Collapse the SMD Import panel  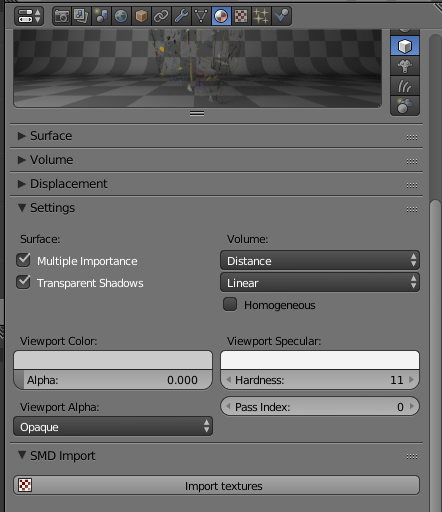tap(22, 455)
